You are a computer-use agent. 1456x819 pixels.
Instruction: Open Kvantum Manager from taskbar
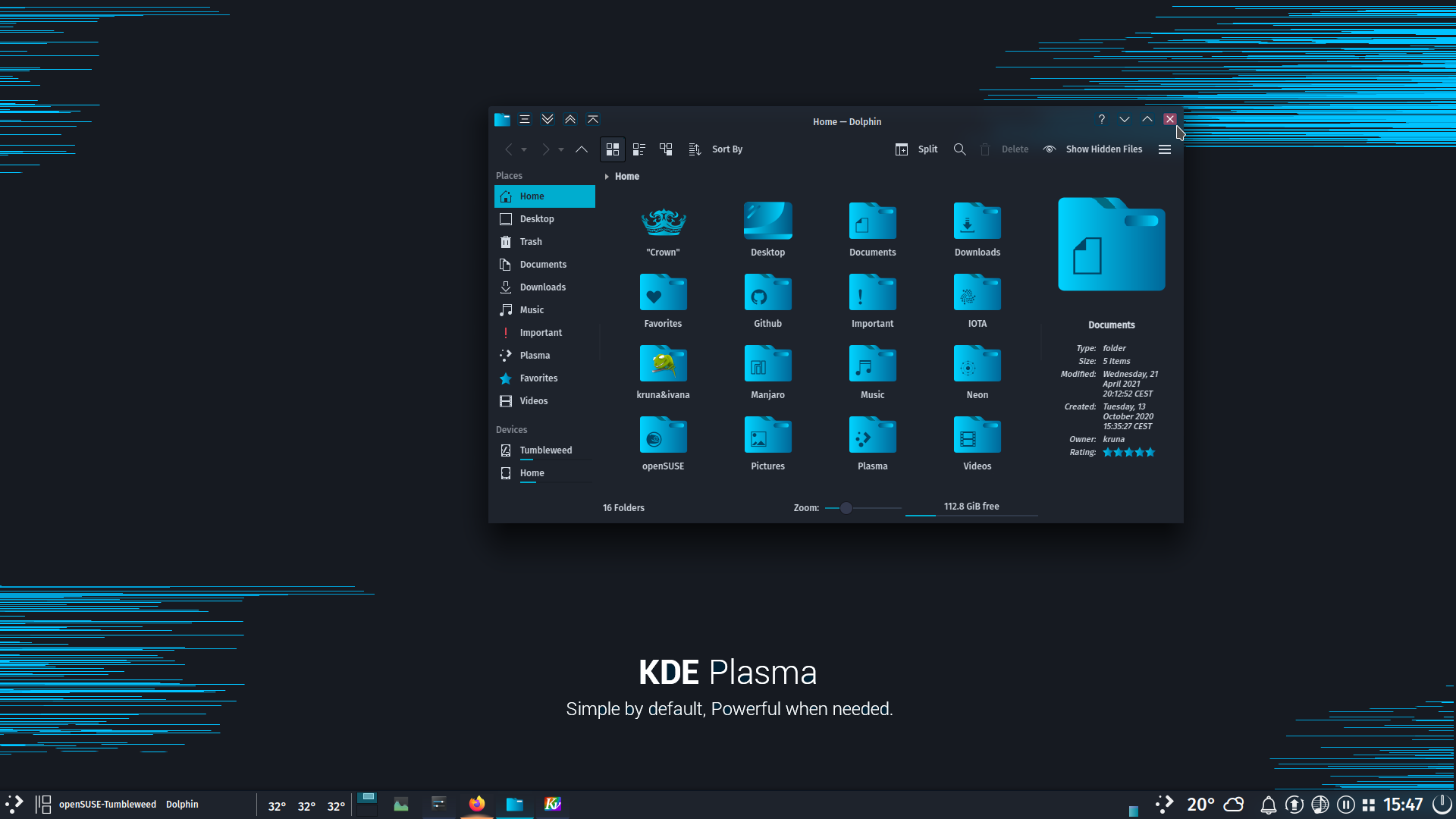tap(553, 805)
